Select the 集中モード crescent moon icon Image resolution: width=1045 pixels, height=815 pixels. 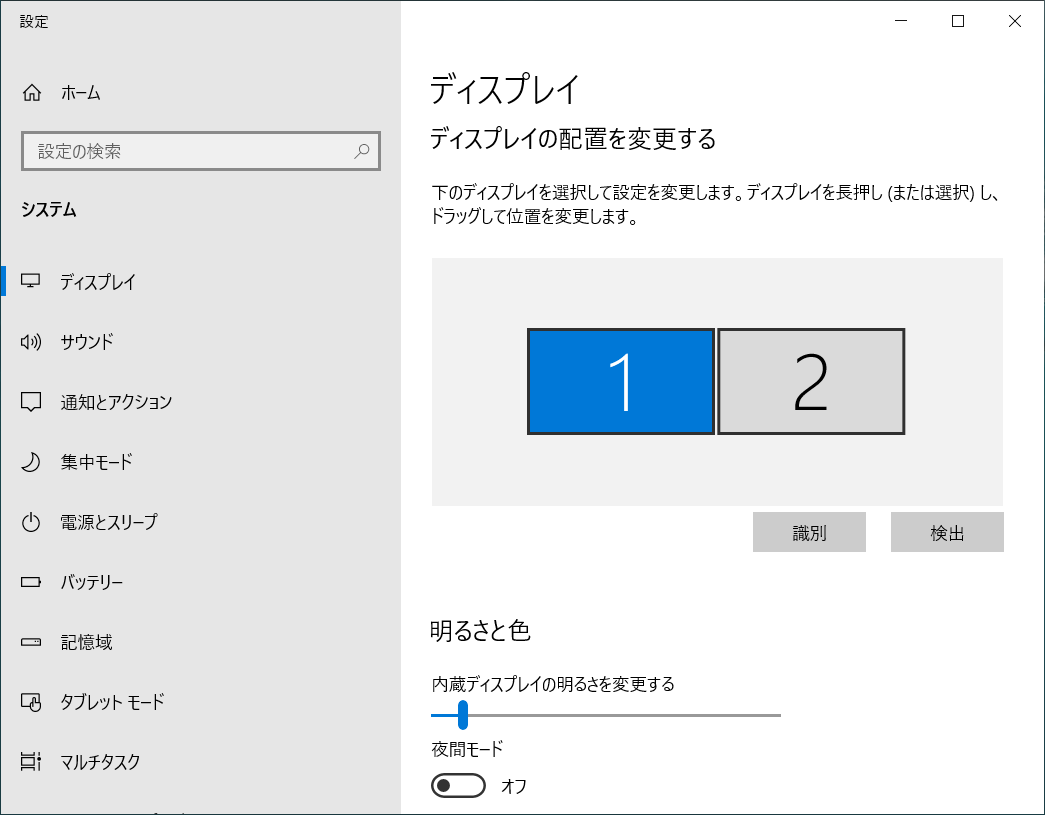click(31, 462)
